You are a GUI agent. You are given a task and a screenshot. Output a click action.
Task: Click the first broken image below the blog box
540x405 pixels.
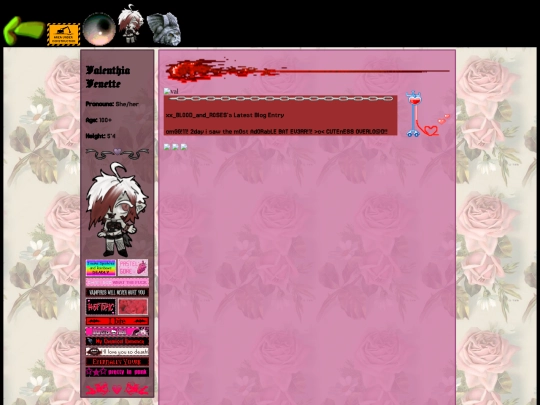[x=167, y=147]
